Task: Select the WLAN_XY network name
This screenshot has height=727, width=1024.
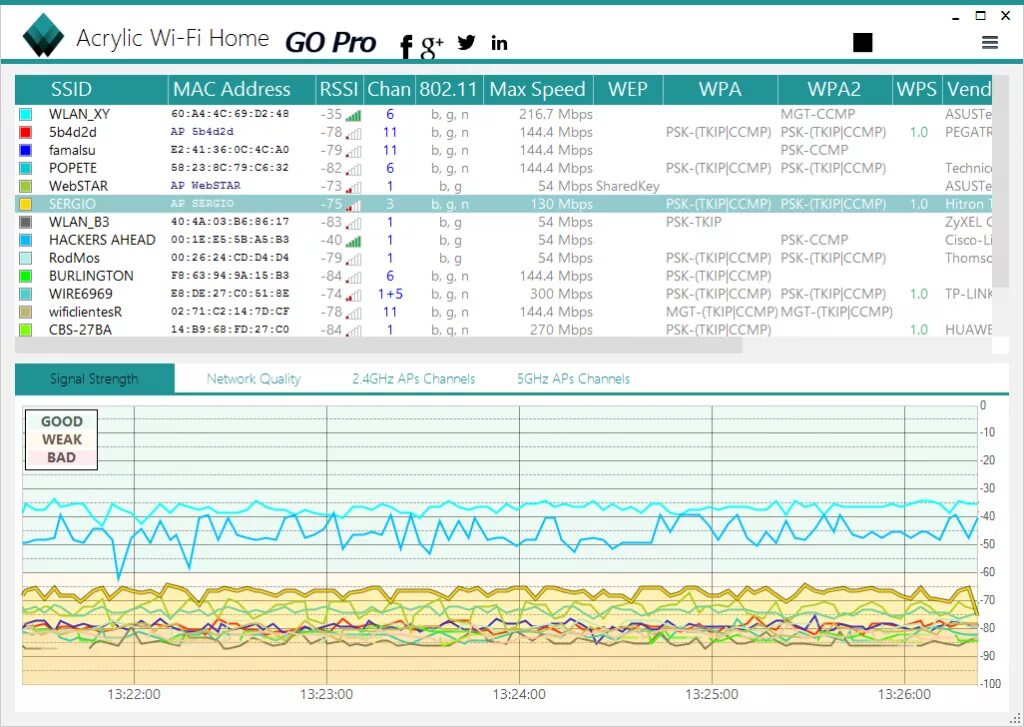Action: [x=80, y=114]
